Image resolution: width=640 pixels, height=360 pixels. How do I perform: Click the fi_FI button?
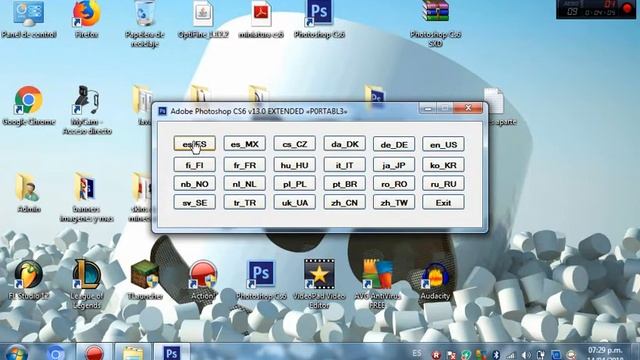[x=195, y=165]
